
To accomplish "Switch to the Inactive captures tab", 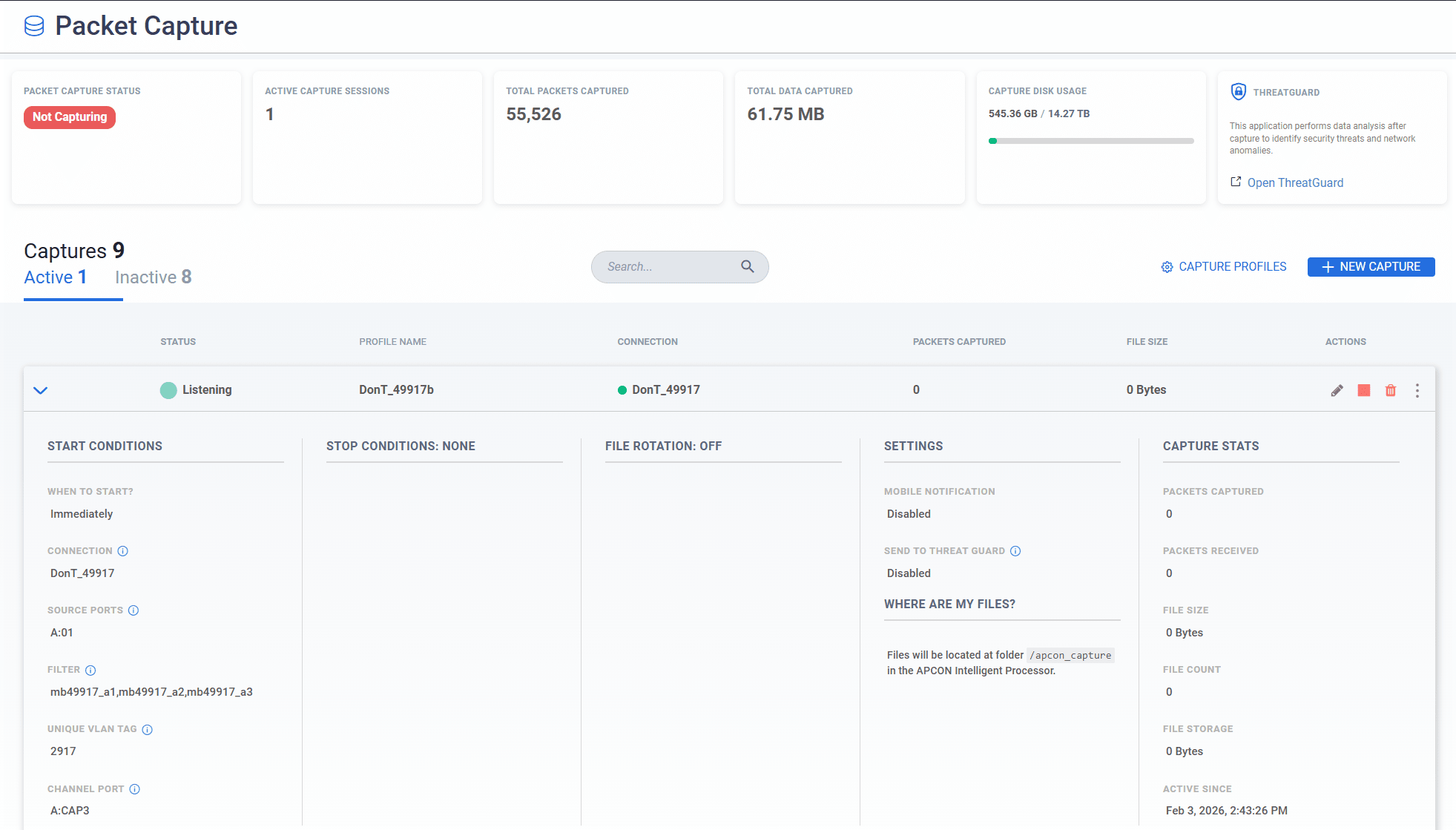I will click(x=153, y=277).
